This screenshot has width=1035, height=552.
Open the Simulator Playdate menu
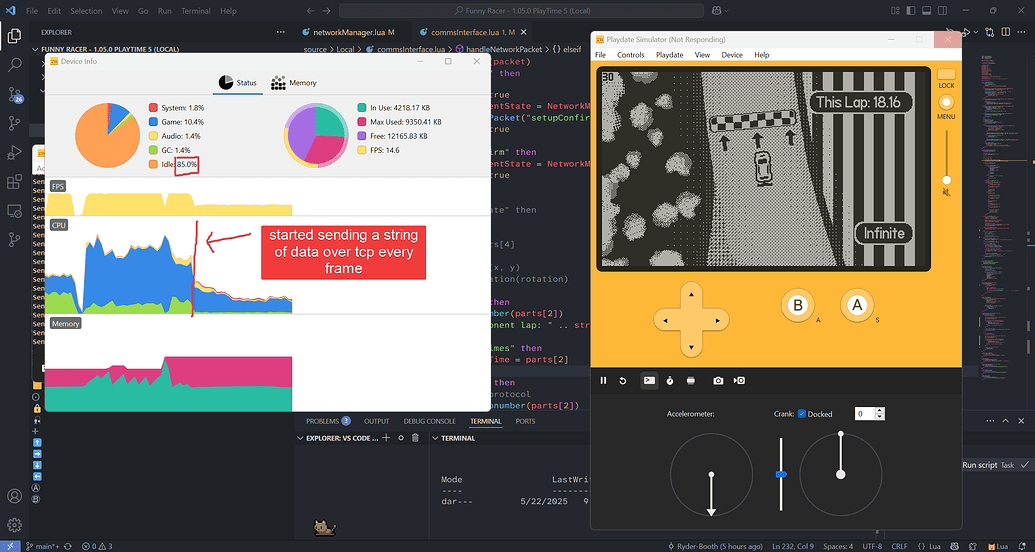[669, 55]
